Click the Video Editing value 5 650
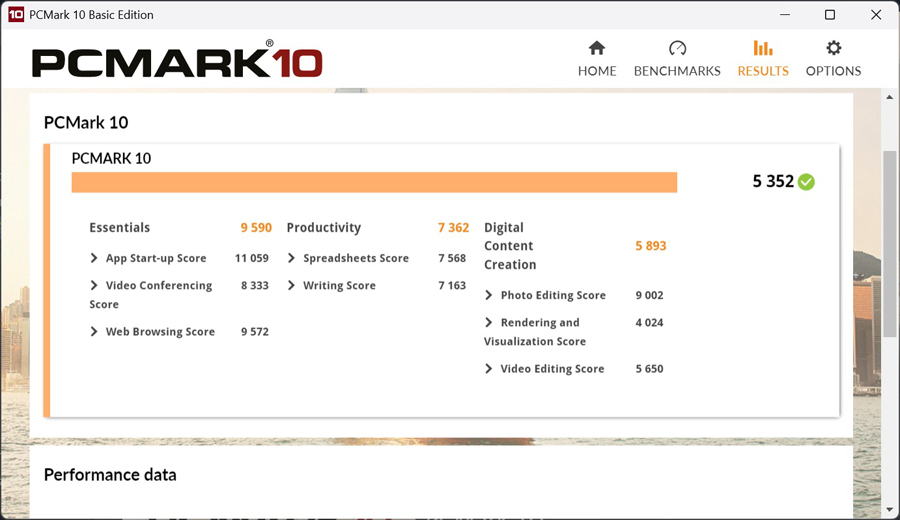The width and height of the screenshot is (900, 520). point(649,368)
